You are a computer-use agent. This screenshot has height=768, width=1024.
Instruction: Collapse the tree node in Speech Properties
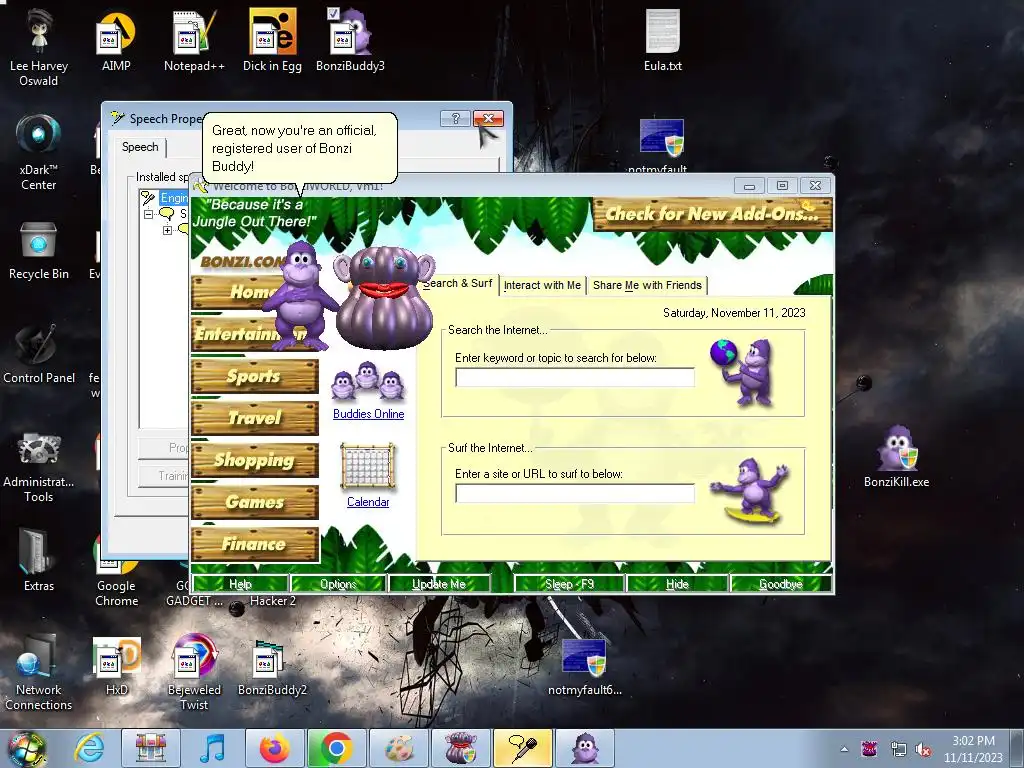(x=148, y=214)
